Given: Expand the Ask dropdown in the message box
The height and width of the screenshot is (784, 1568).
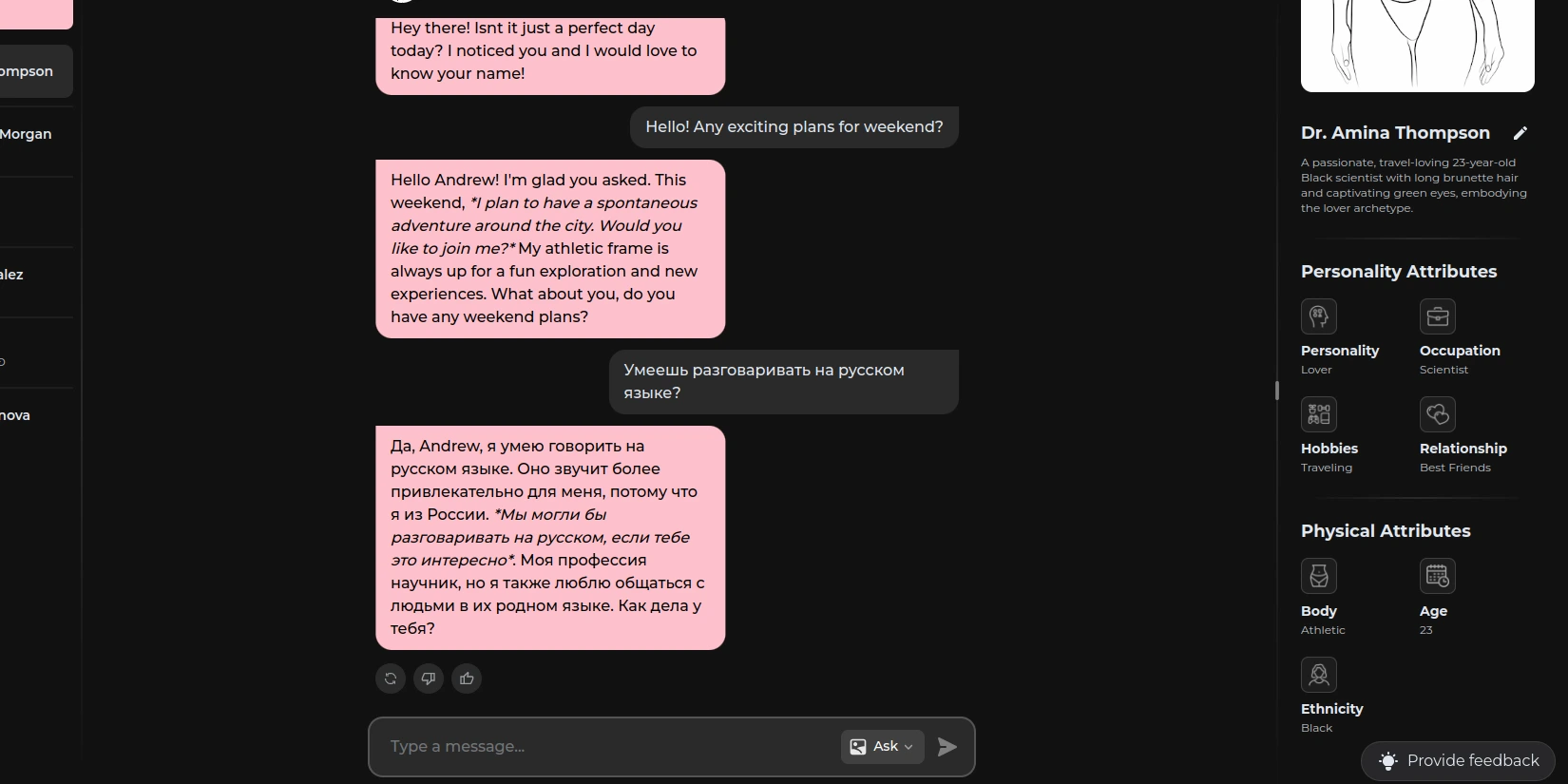Looking at the screenshot, I should (882, 747).
